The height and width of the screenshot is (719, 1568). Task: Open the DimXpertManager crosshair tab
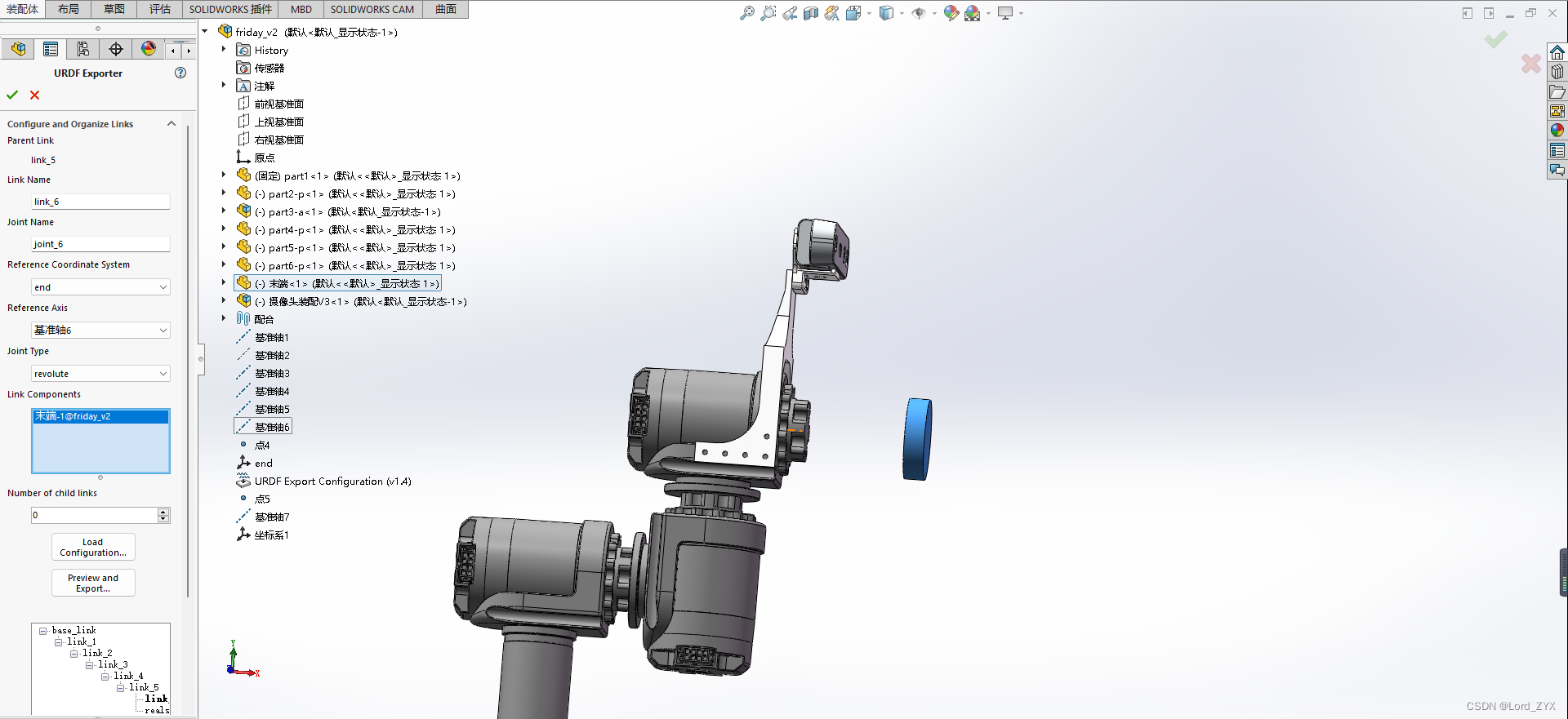[116, 49]
